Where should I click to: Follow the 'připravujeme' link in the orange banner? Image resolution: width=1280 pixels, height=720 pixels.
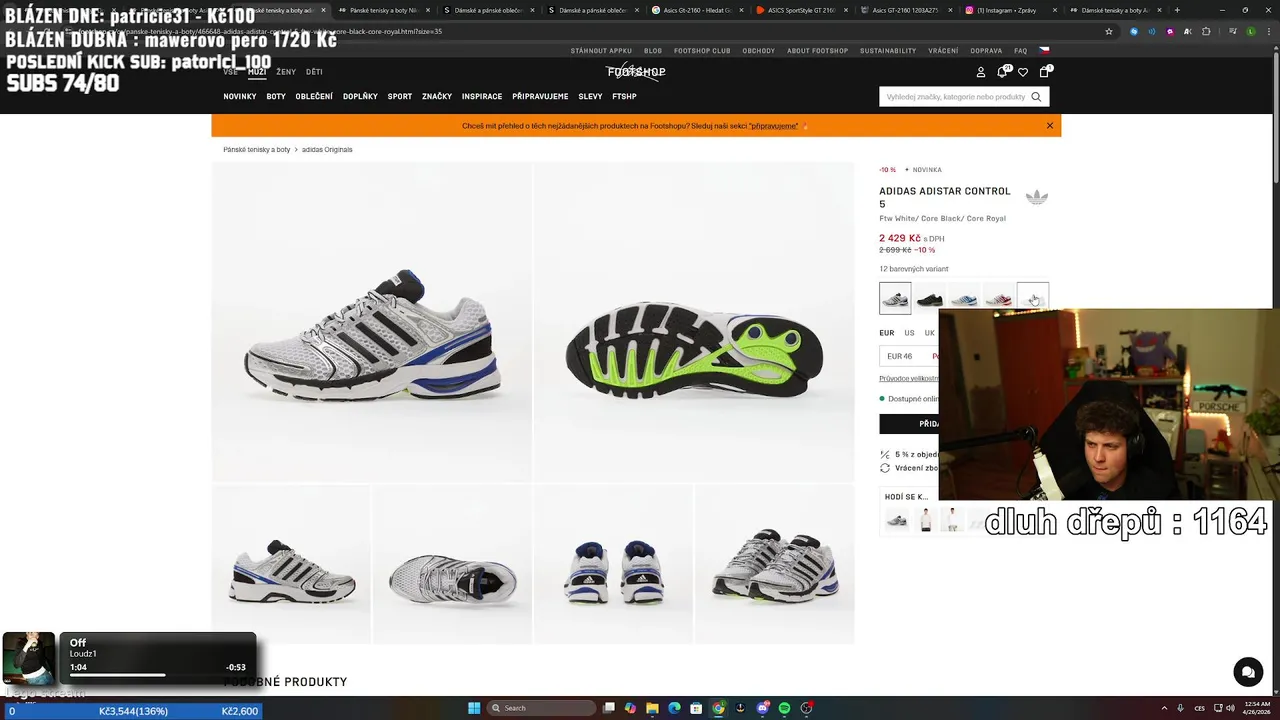[774, 126]
